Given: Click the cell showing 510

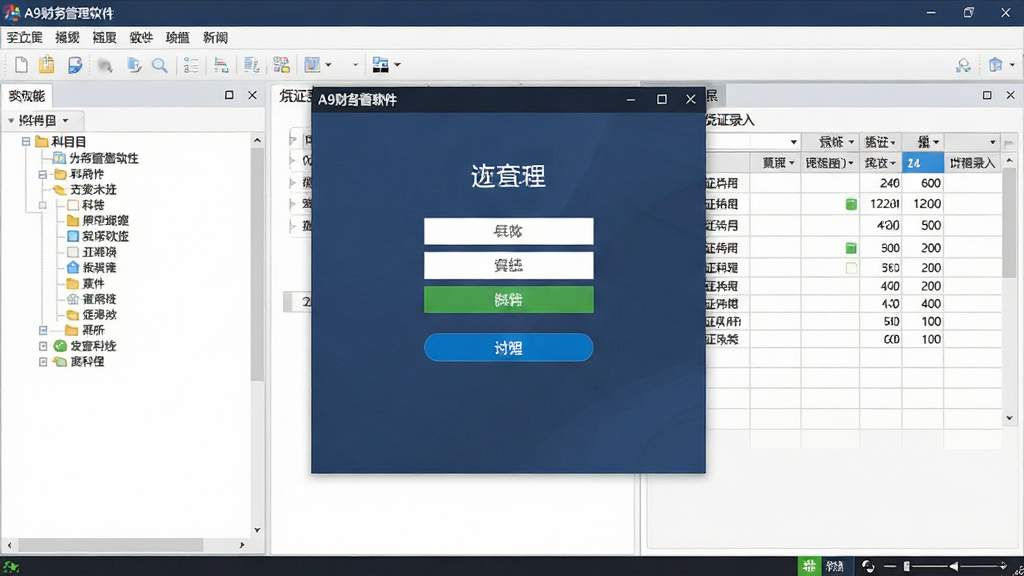Looking at the screenshot, I should point(881,321).
